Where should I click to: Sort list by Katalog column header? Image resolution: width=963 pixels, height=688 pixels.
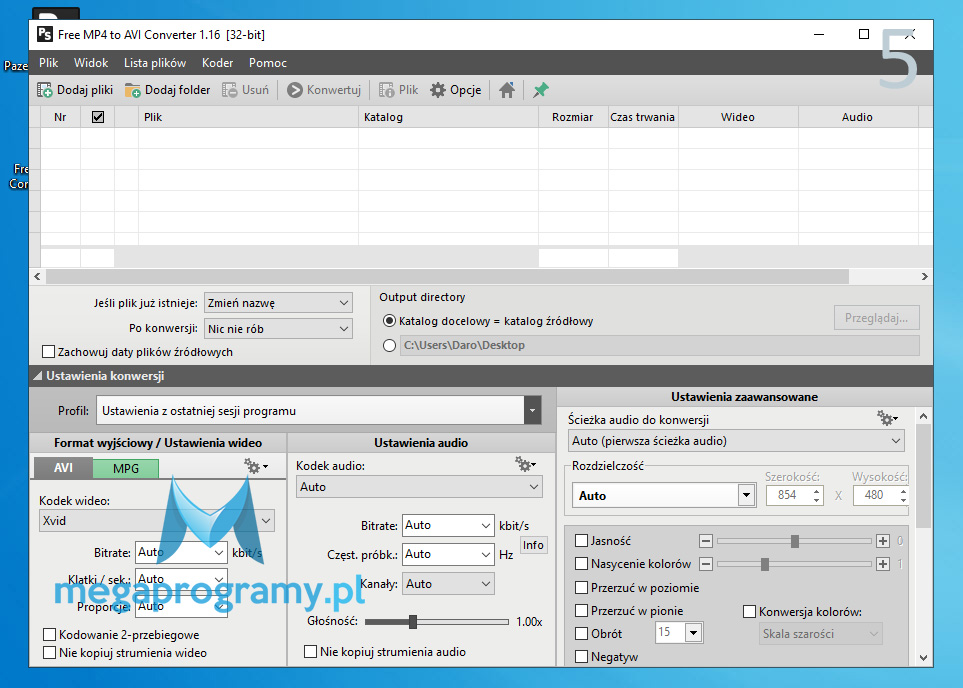(x=448, y=117)
